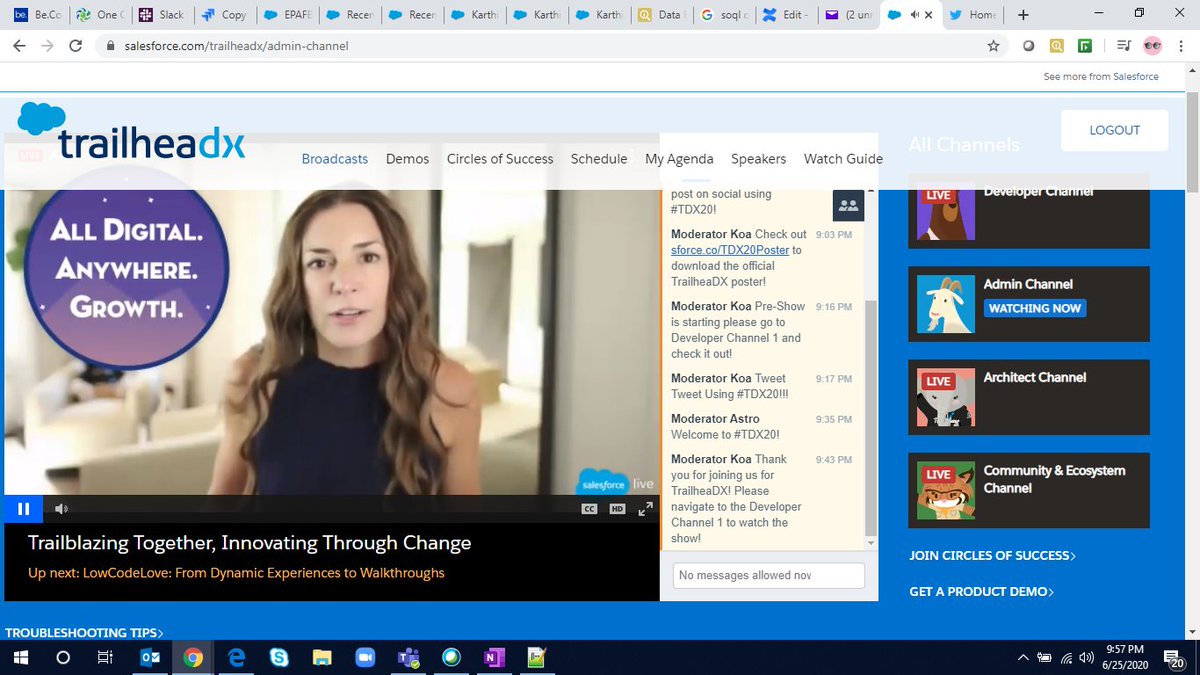Viewport: 1200px width, 675px height.
Task: Open the Chrome media control icon
Action: [x=1123, y=46]
